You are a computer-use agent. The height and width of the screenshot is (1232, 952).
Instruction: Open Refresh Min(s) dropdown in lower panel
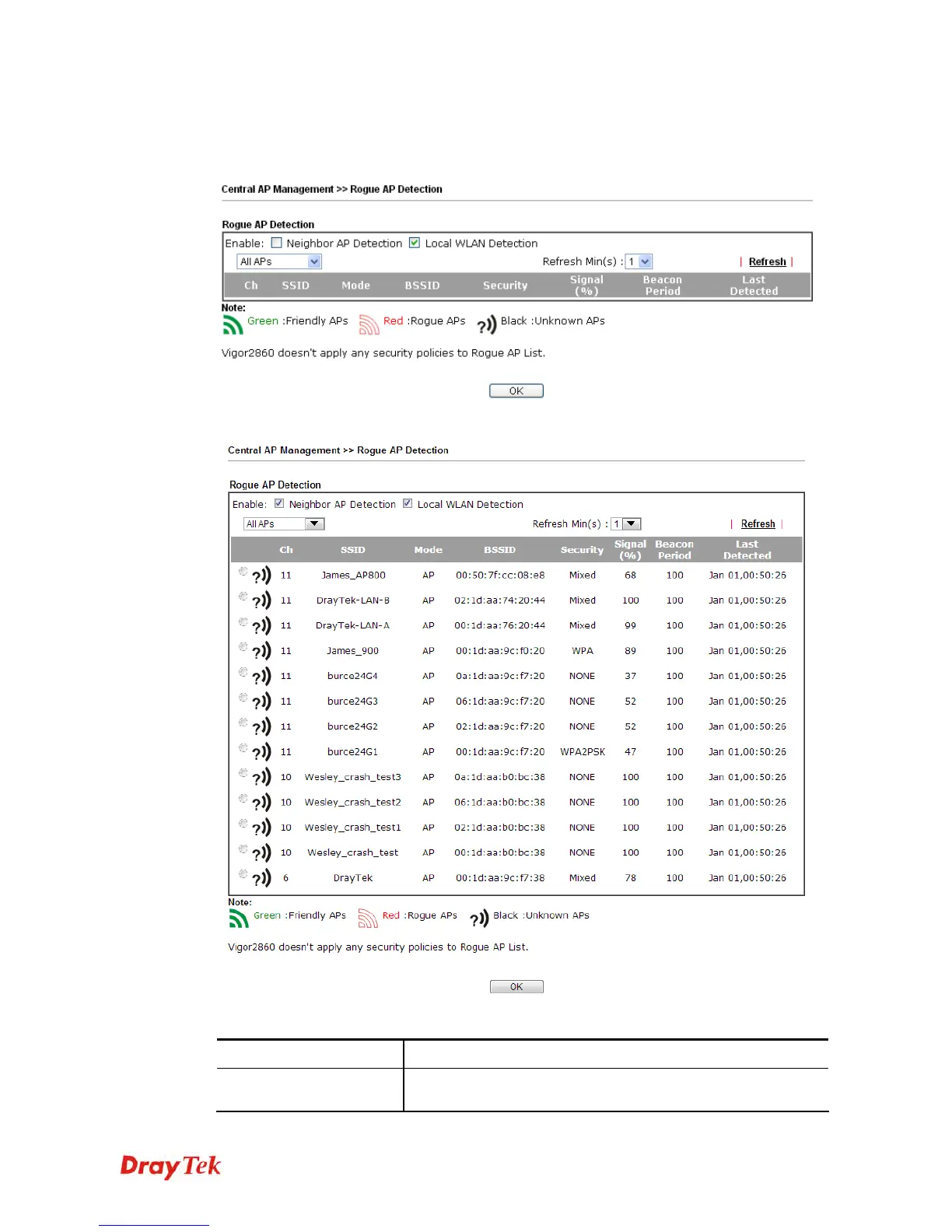(626, 524)
